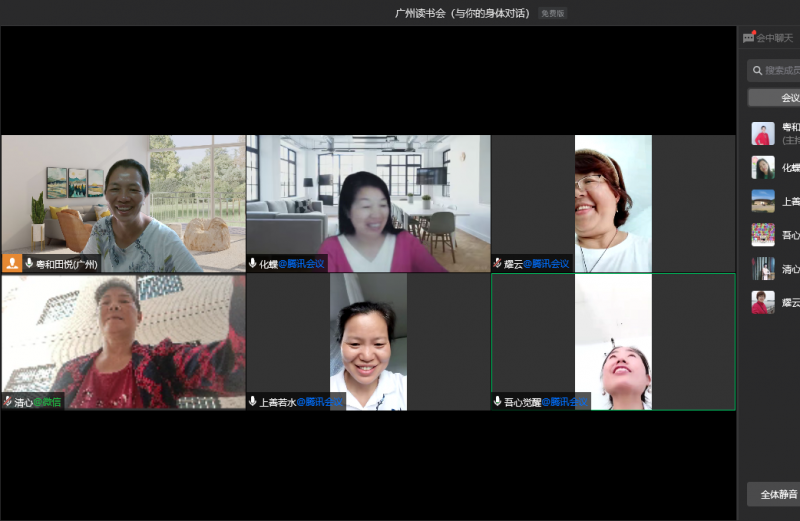Click the 化蝶 video tile
The image size is (800, 521).
coord(368,200)
